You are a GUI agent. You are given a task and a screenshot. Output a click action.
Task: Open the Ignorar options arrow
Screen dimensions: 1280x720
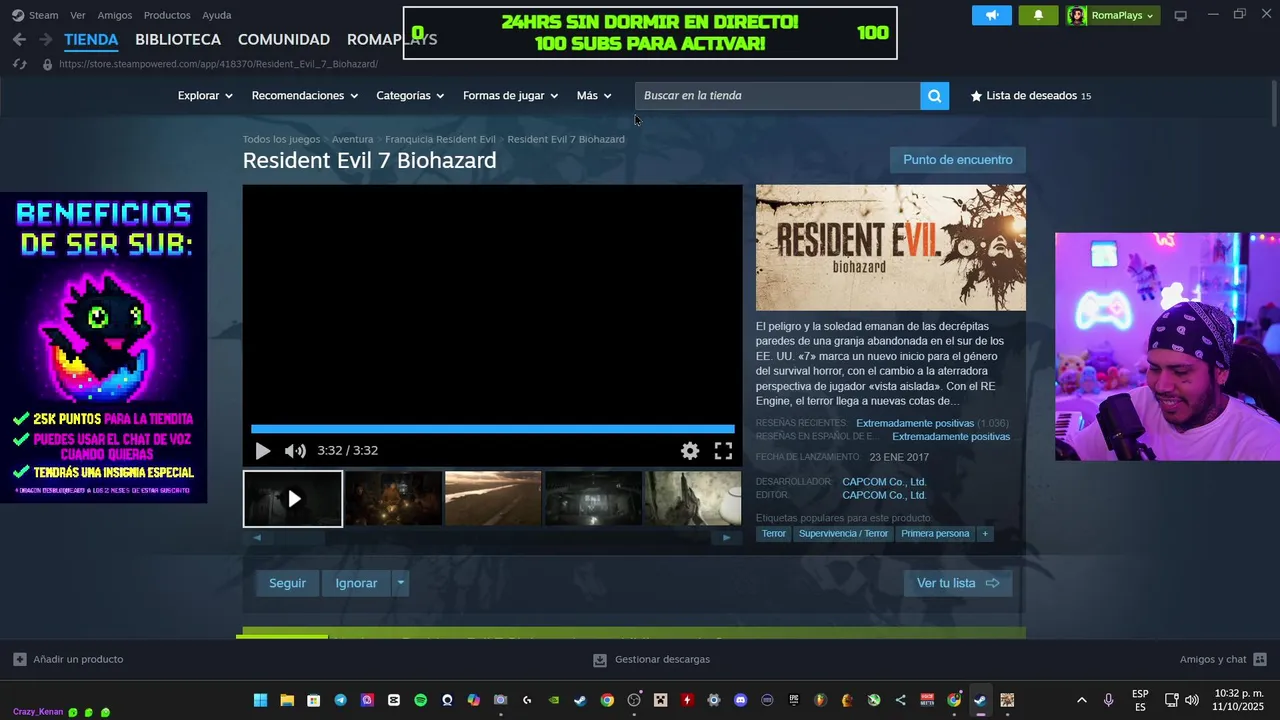pyautogui.click(x=400, y=583)
